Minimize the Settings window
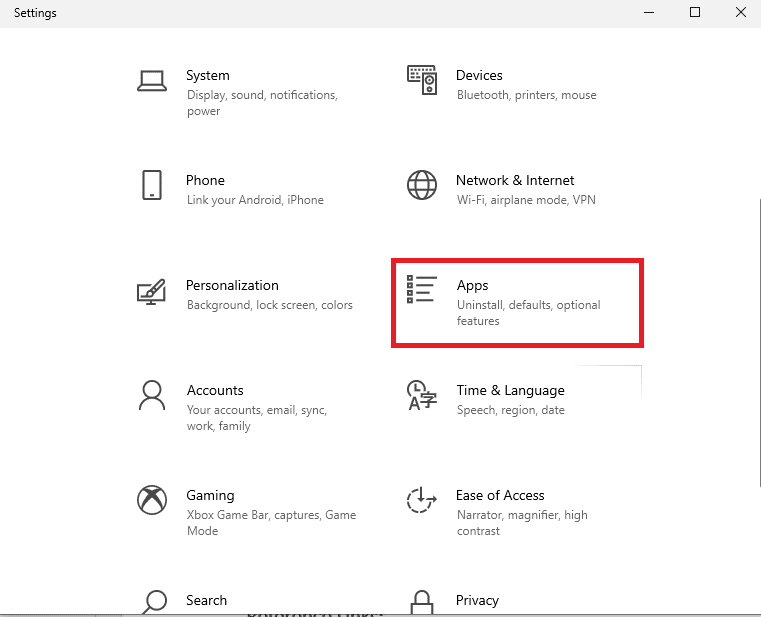 click(649, 13)
